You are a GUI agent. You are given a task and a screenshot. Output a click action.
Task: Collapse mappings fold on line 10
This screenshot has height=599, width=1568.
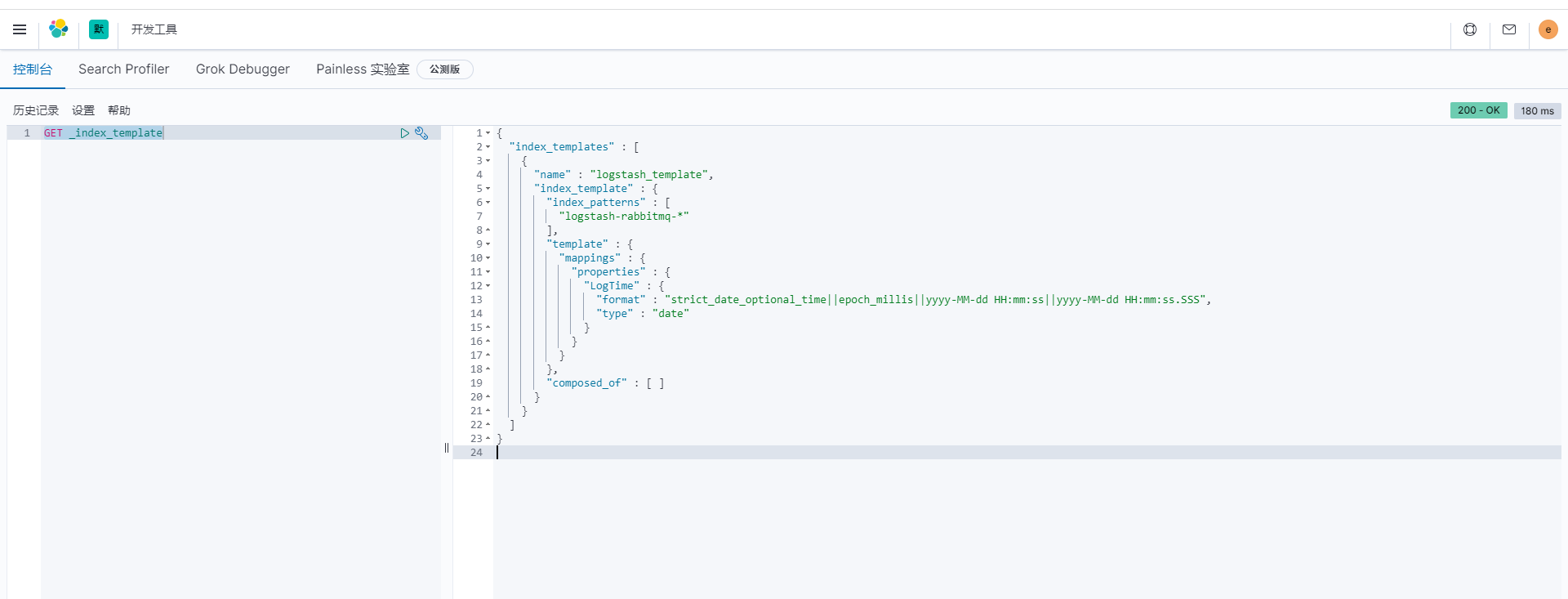tap(488, 258)
